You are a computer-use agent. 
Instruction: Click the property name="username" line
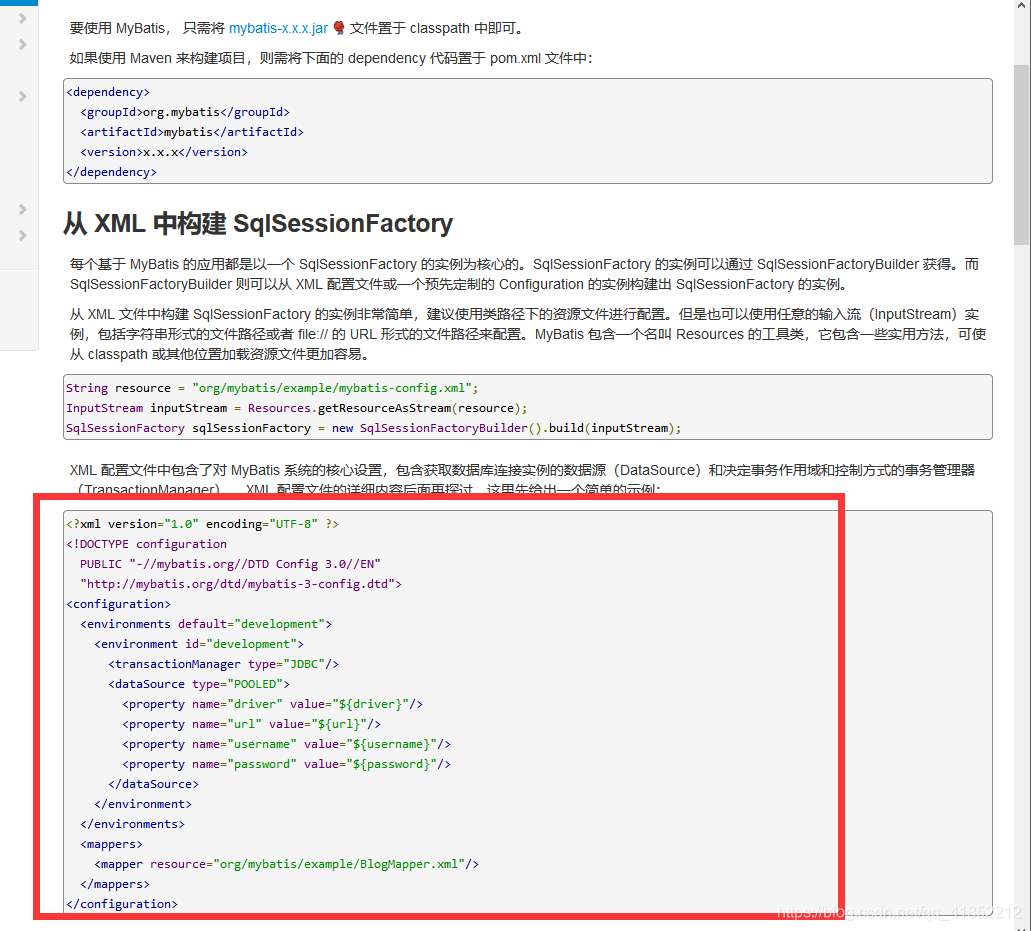point(286,744)
